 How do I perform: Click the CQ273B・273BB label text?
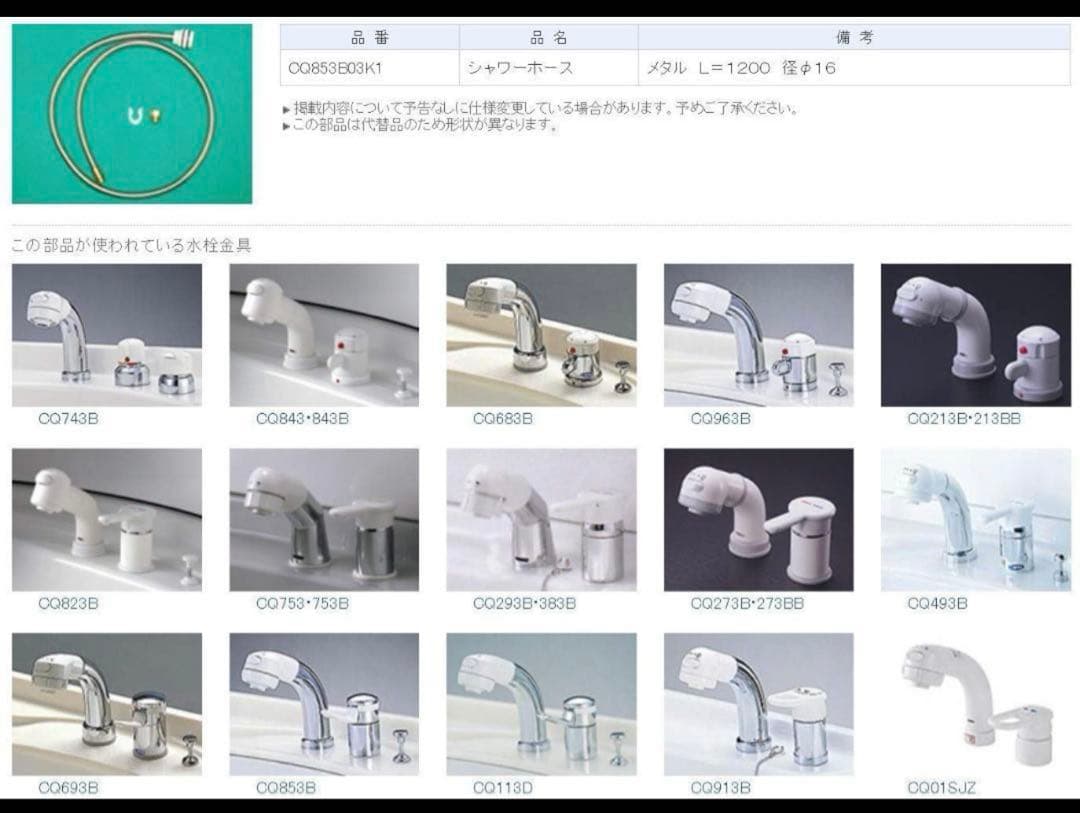[747, 604]
